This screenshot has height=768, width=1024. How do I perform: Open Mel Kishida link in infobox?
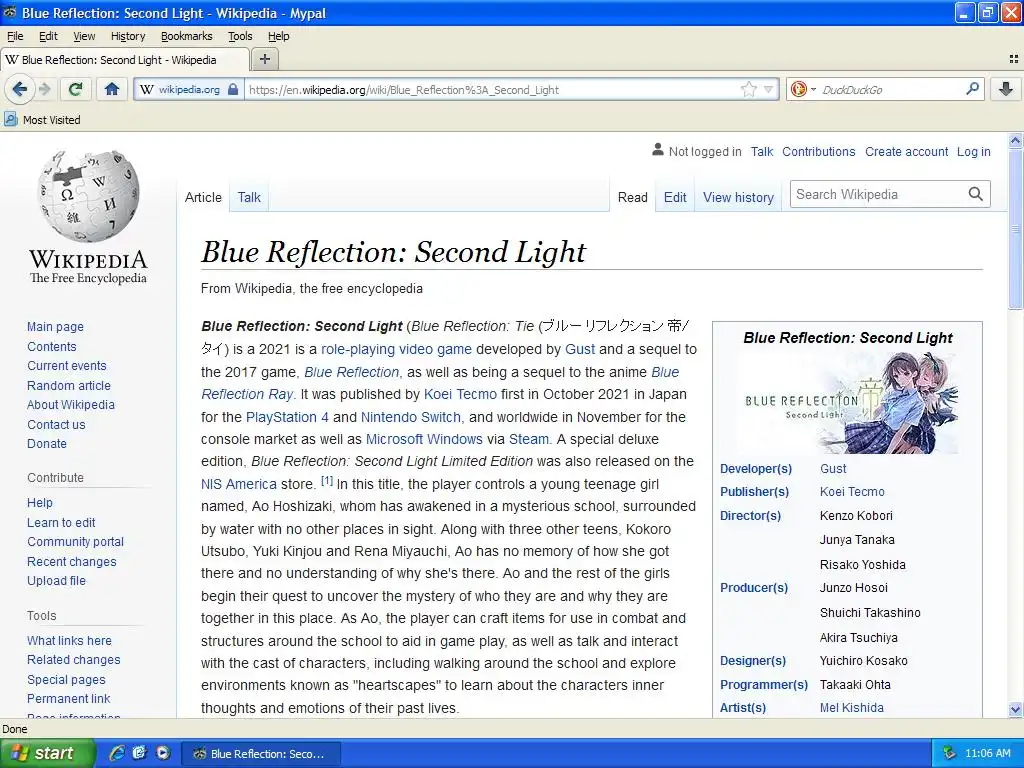pyautogui.click(x=852, y=707)
